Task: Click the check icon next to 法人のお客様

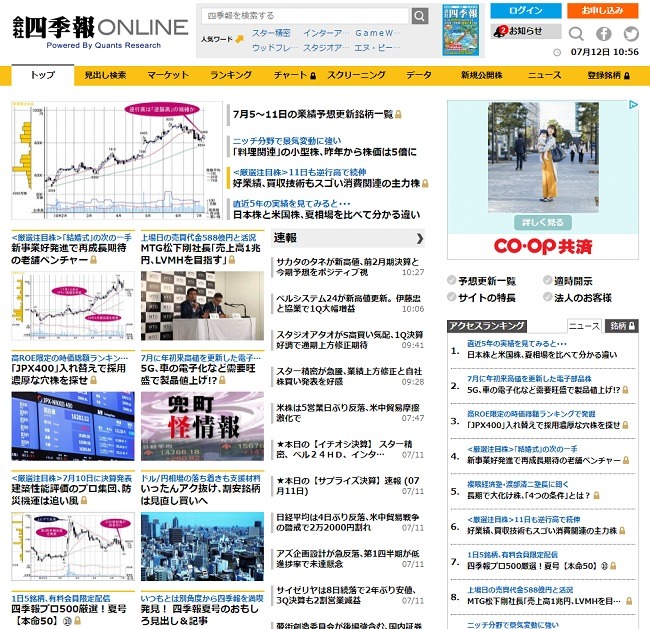Action: [x=548, y=297]
